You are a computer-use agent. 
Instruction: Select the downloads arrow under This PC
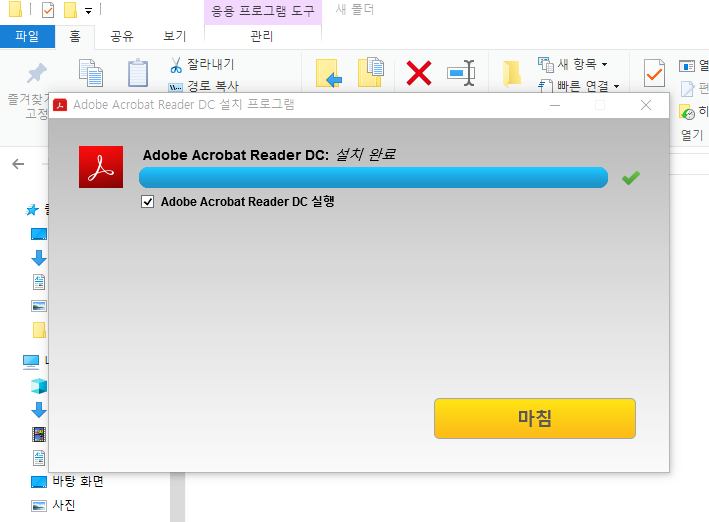click(x=39, y=410)
